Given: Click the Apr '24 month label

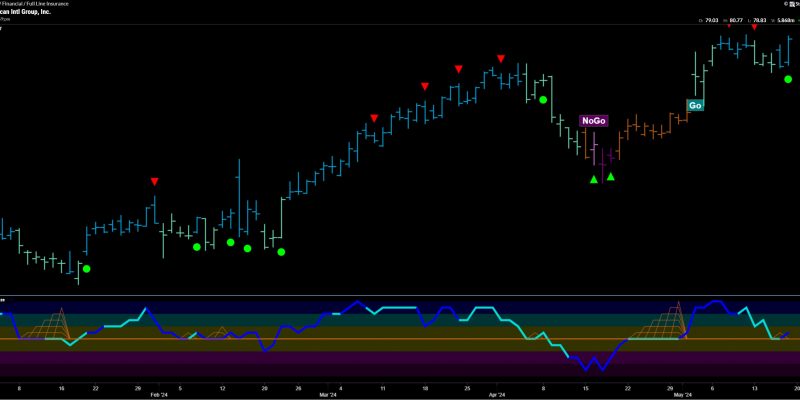Looking at the screenshot, I should tap(496, 395).
